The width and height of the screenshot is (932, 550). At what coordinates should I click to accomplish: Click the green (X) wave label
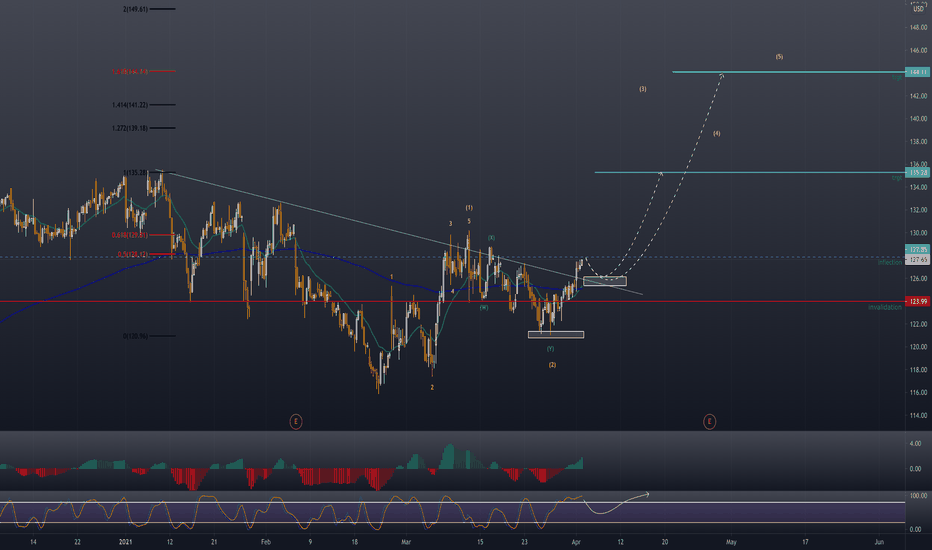[x=492, y=237]
